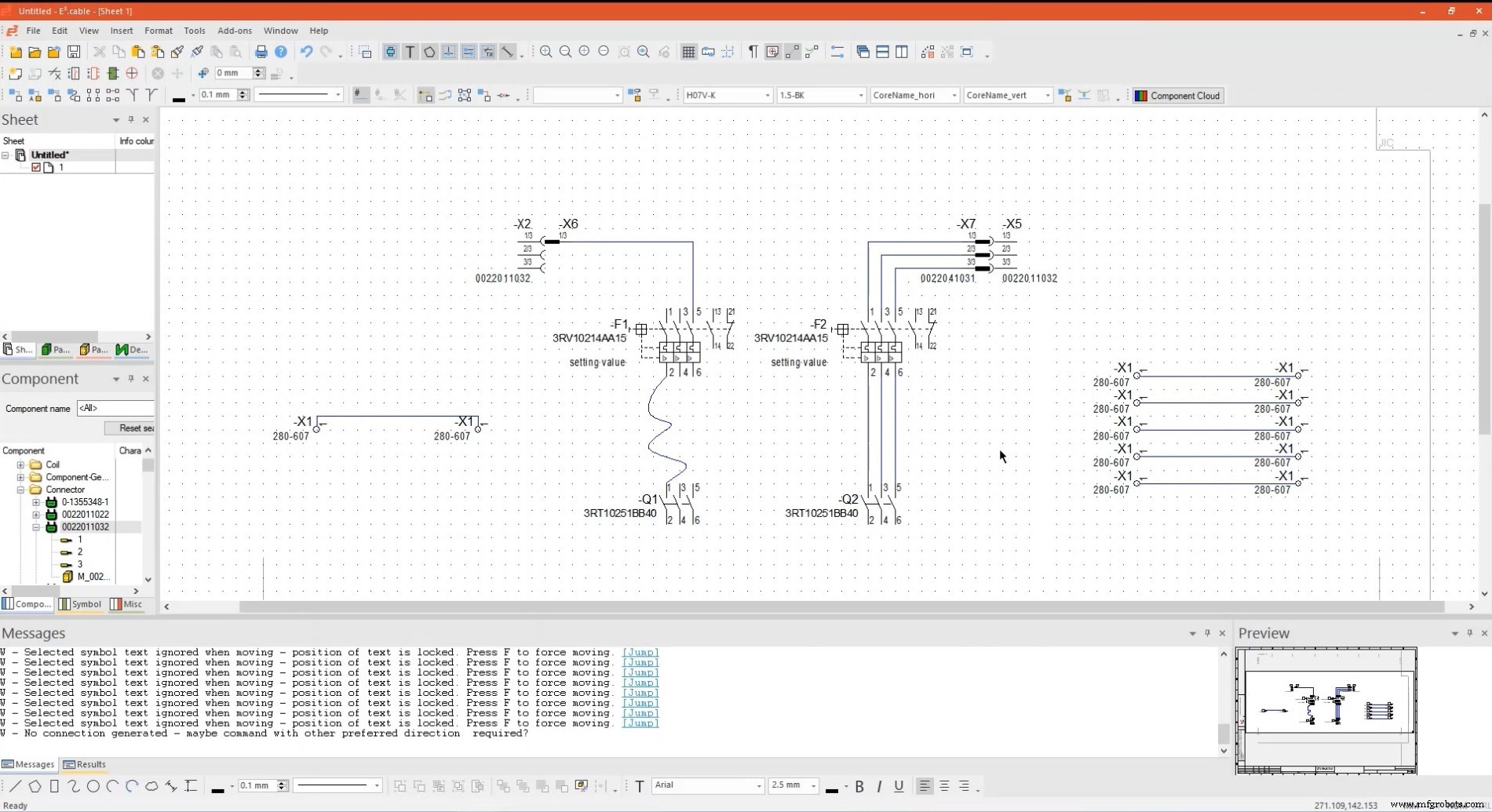Select the circle drawing tool
The image size is (1492, 812).
point(93,786)
